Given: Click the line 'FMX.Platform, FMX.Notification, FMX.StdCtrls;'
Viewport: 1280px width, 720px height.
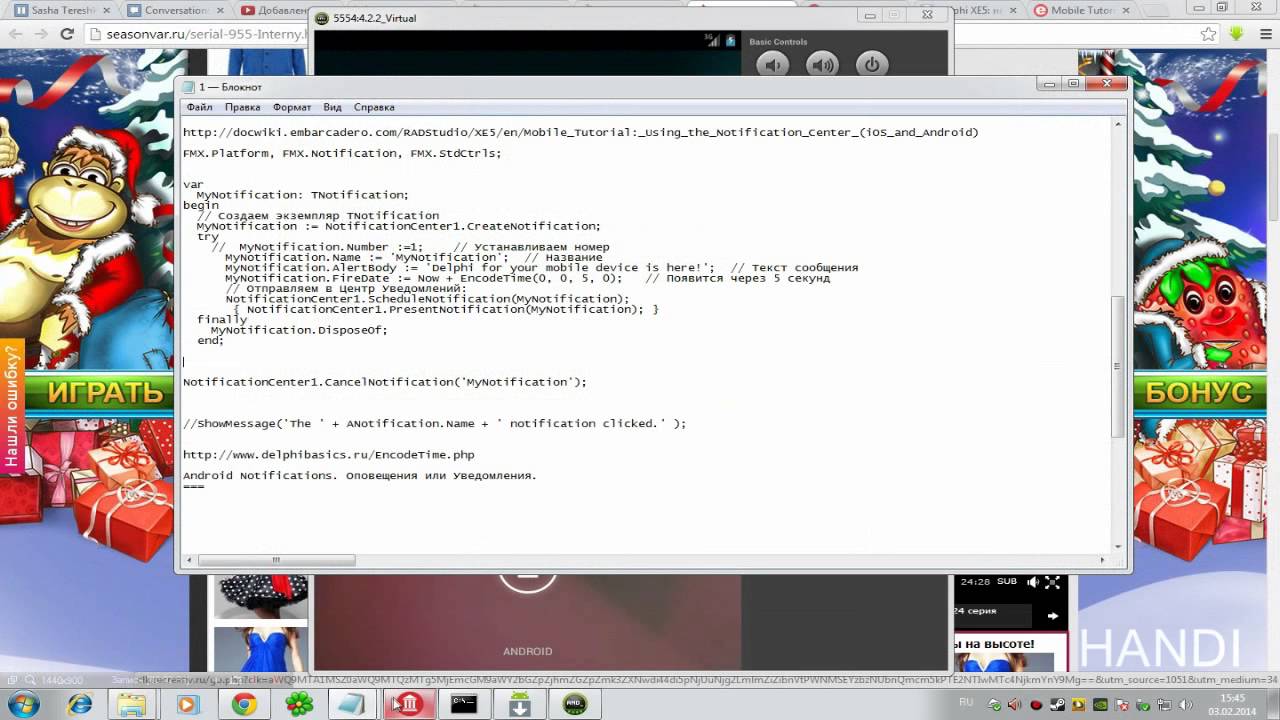Looking at the screenshot, I should coord(342,153).
